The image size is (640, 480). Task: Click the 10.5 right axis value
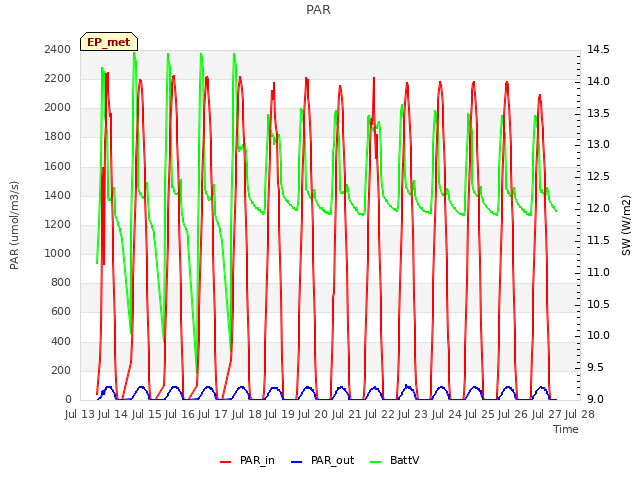[598, 304]
